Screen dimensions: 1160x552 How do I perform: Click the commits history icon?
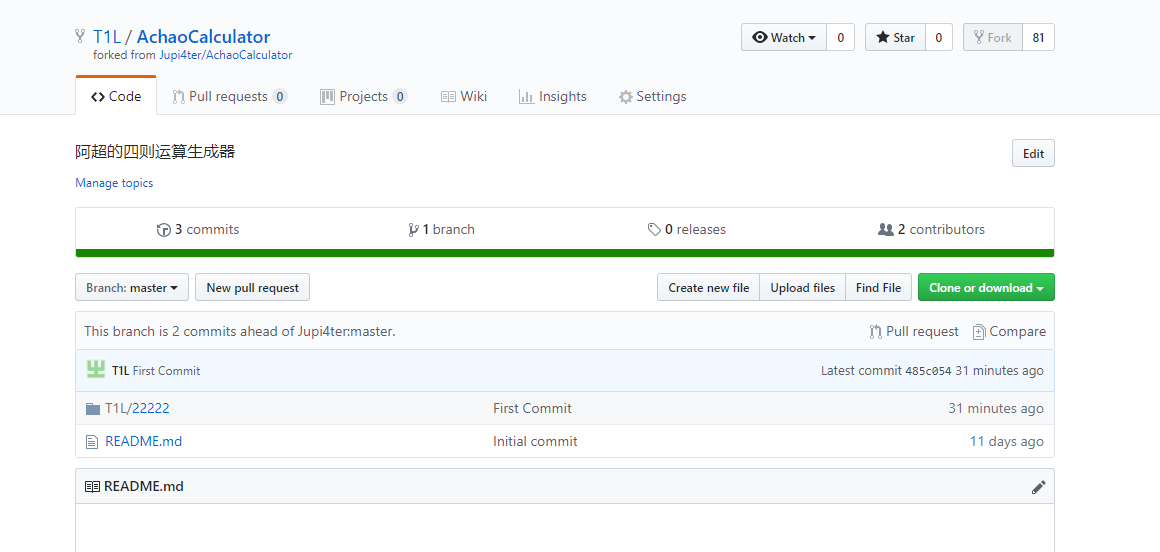164,230
